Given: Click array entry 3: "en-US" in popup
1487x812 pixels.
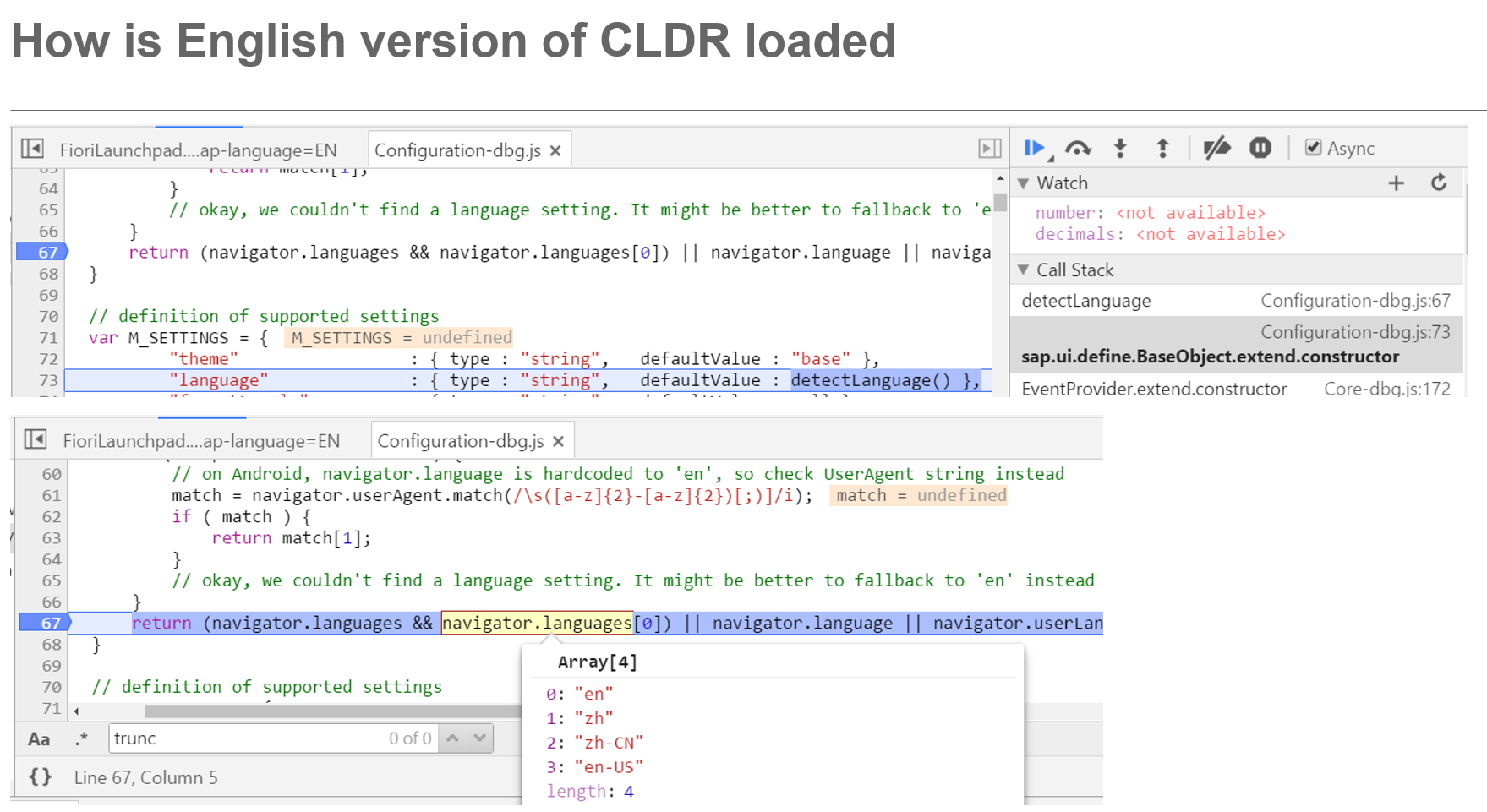Looking at the screenshot, I should tap(595, 767).
